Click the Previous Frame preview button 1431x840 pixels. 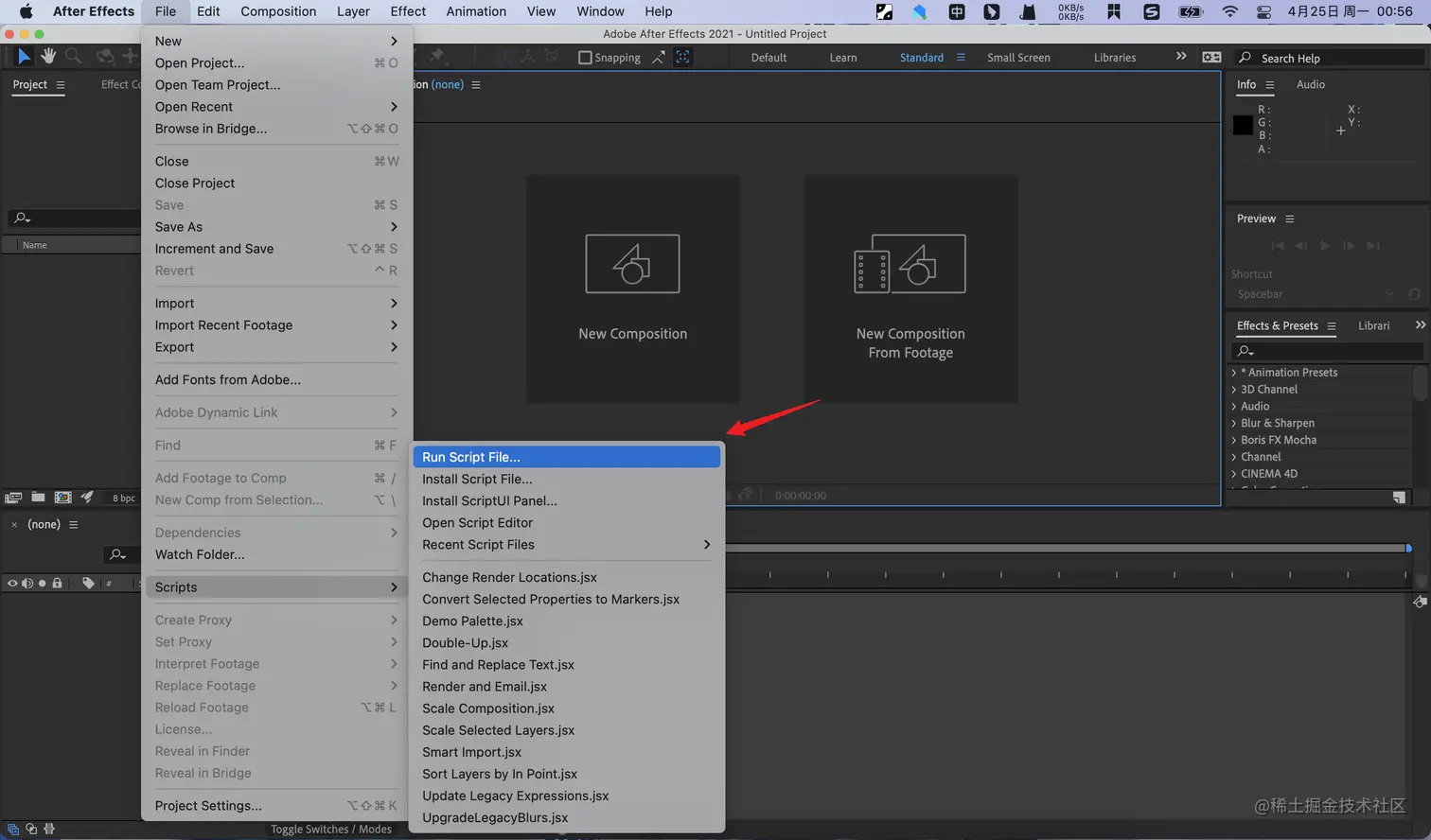point(1301,246)
